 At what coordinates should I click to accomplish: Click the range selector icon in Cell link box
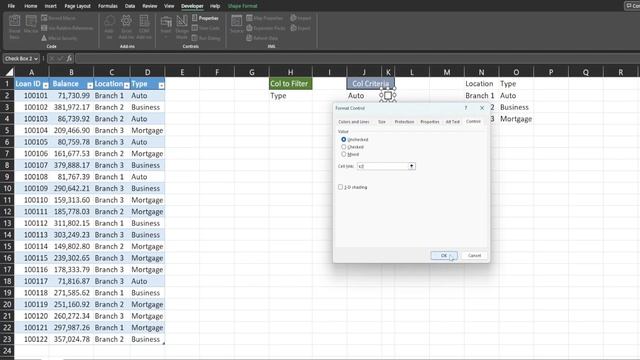[x=411, y=166]
